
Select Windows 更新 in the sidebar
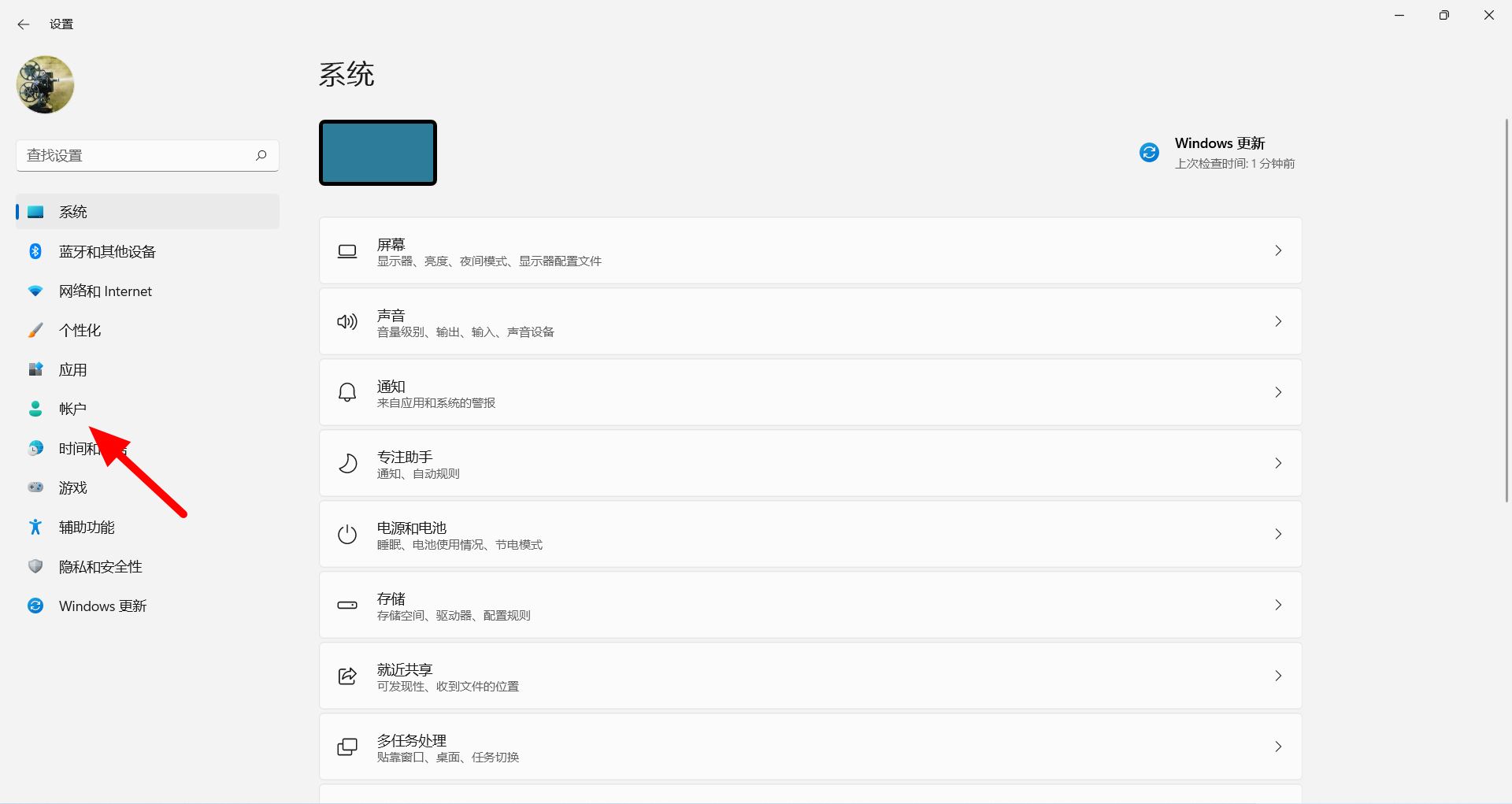click(102, 606)
